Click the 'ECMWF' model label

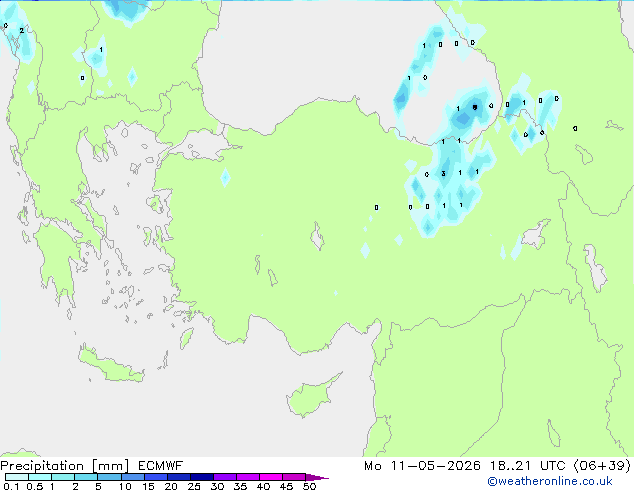[x=161, y=466]
